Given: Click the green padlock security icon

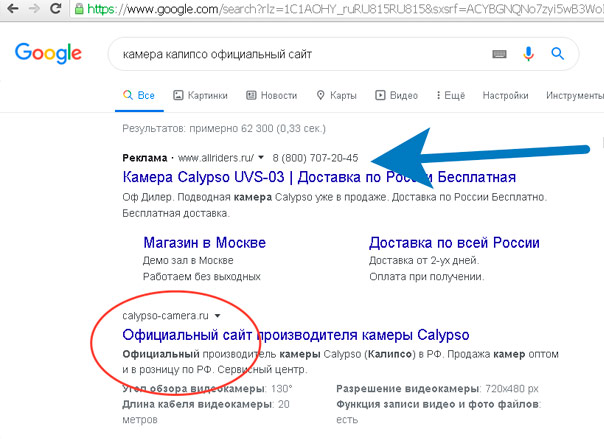Looking at the screenshot, I should click(79, 9).
